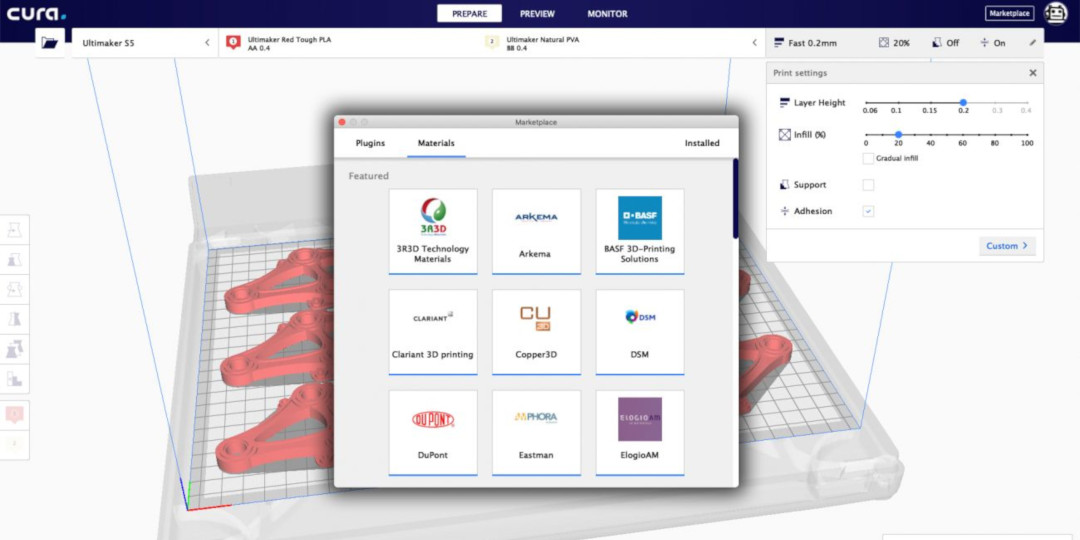The height and width of the screenshot is (540, 1080).
Task: Open Custom print settings
Action: (x=1007, y=246)
